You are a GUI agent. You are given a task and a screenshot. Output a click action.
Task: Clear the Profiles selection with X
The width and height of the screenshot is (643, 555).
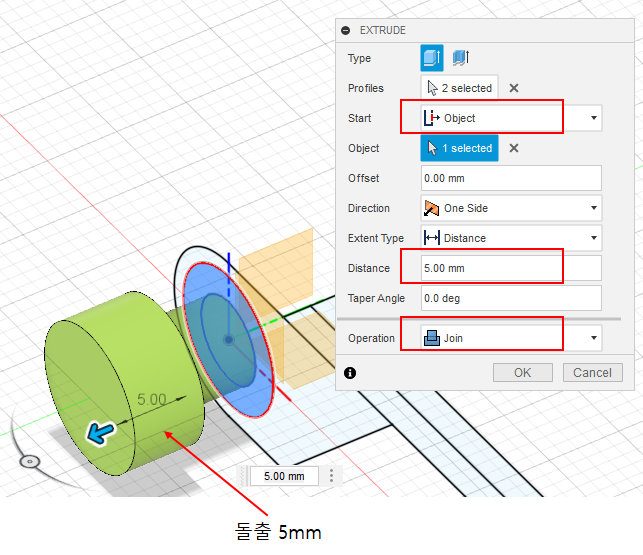[514, 88]
